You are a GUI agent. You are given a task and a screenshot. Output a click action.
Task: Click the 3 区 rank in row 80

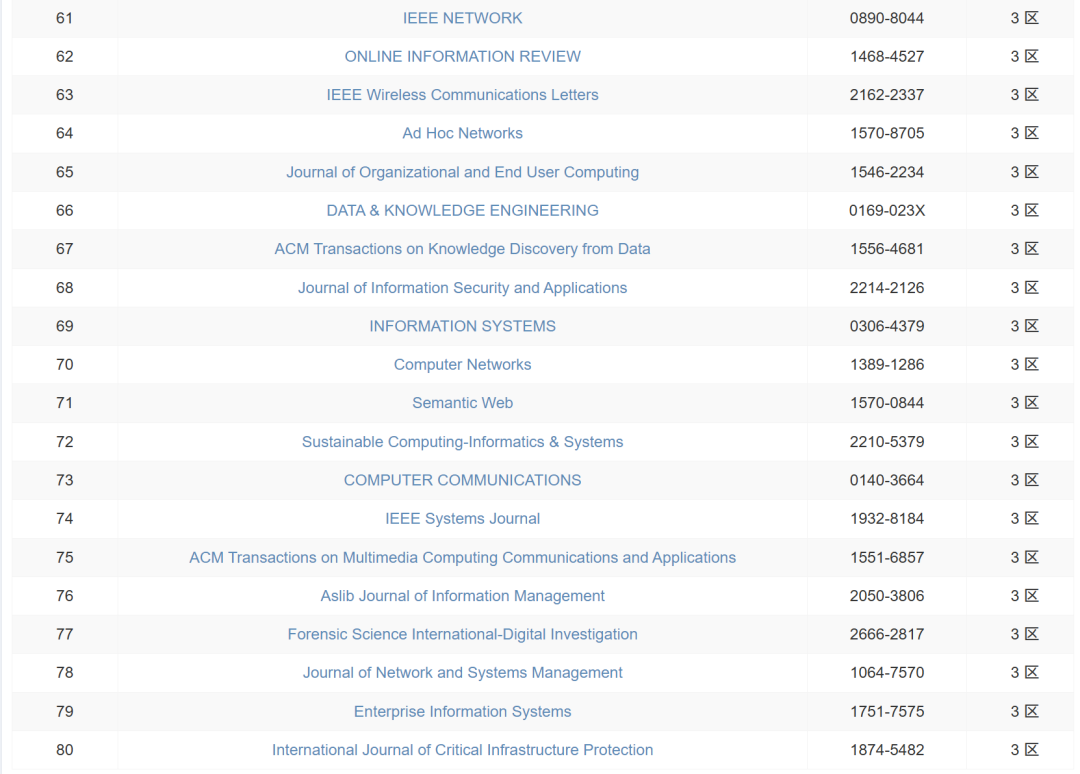tap(1024, 750)
